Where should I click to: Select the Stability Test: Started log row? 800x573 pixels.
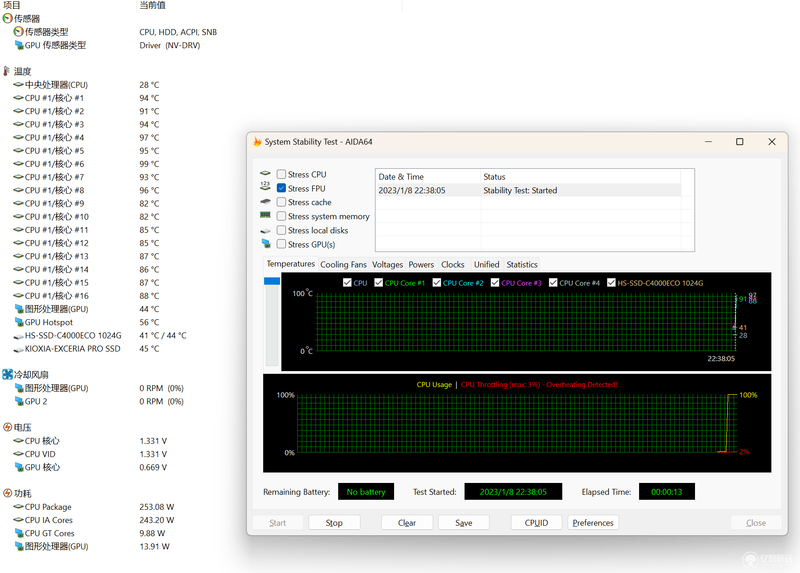coord(528,190)
